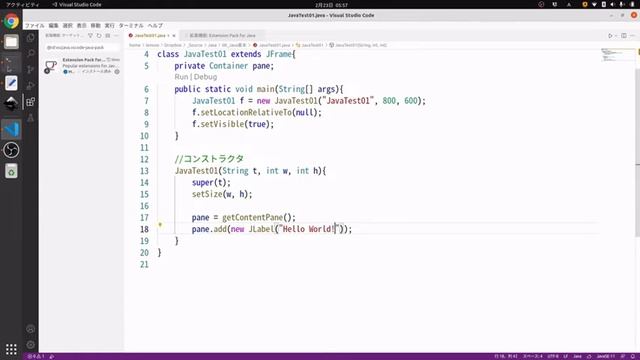Viewport: 640px width, 360px height.
Task: Open extensions view more actions menu
Action: [116, 36]
